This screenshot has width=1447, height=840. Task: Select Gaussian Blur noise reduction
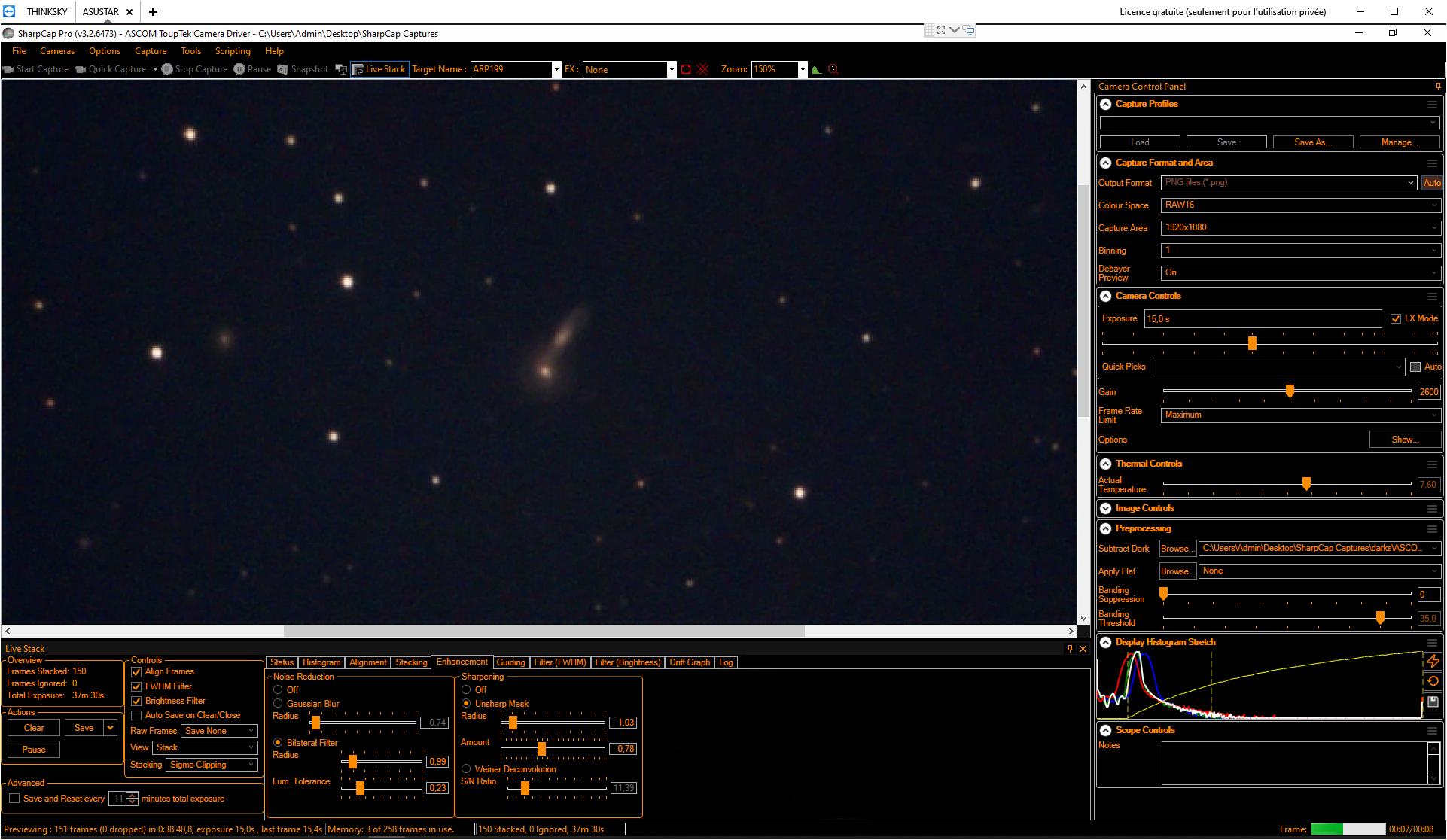[278, 704]
